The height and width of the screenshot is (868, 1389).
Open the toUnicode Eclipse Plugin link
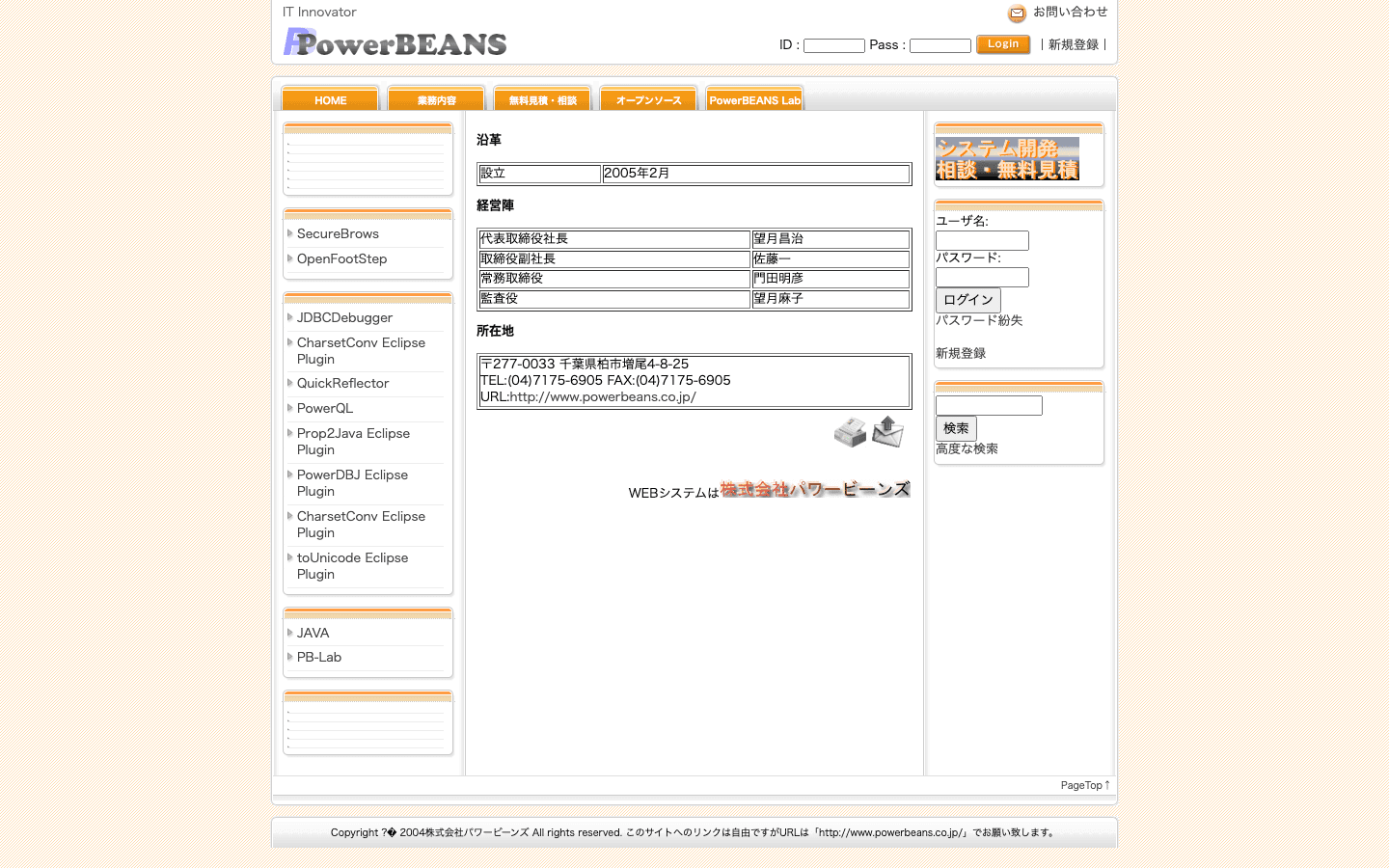(352, 566)
